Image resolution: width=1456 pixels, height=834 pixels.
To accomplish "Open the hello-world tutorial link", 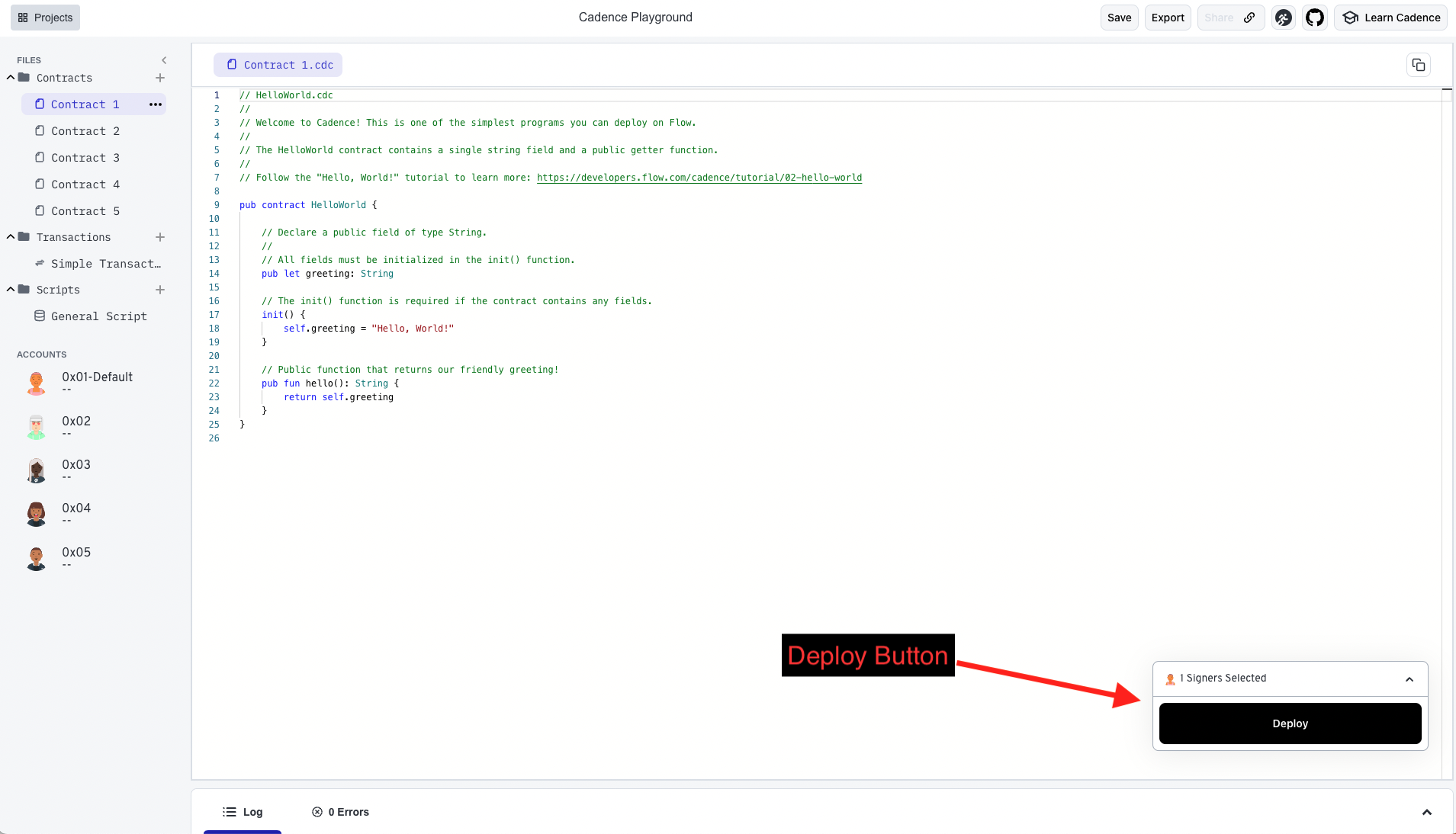I will 699,178.
